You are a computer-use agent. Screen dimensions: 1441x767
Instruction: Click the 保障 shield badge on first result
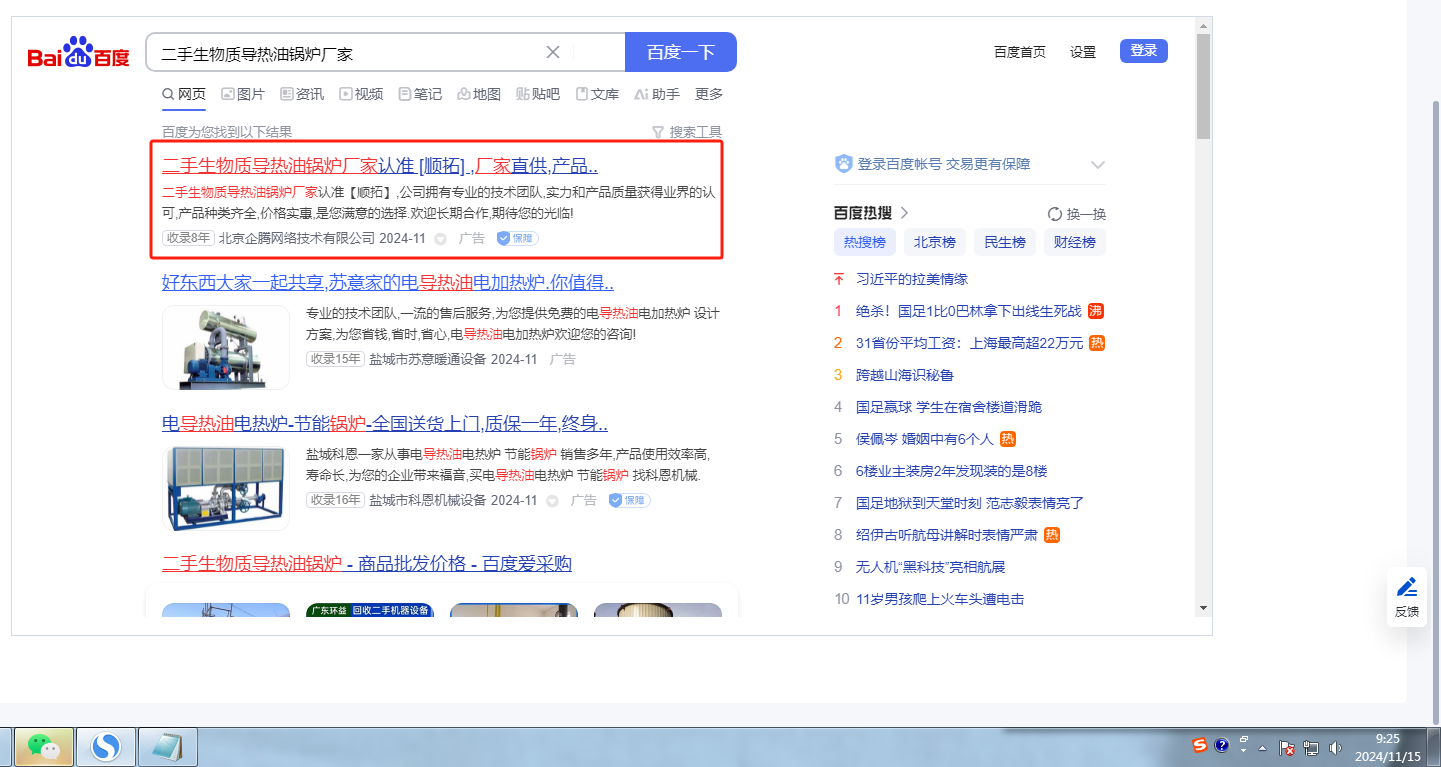[517, 239]
